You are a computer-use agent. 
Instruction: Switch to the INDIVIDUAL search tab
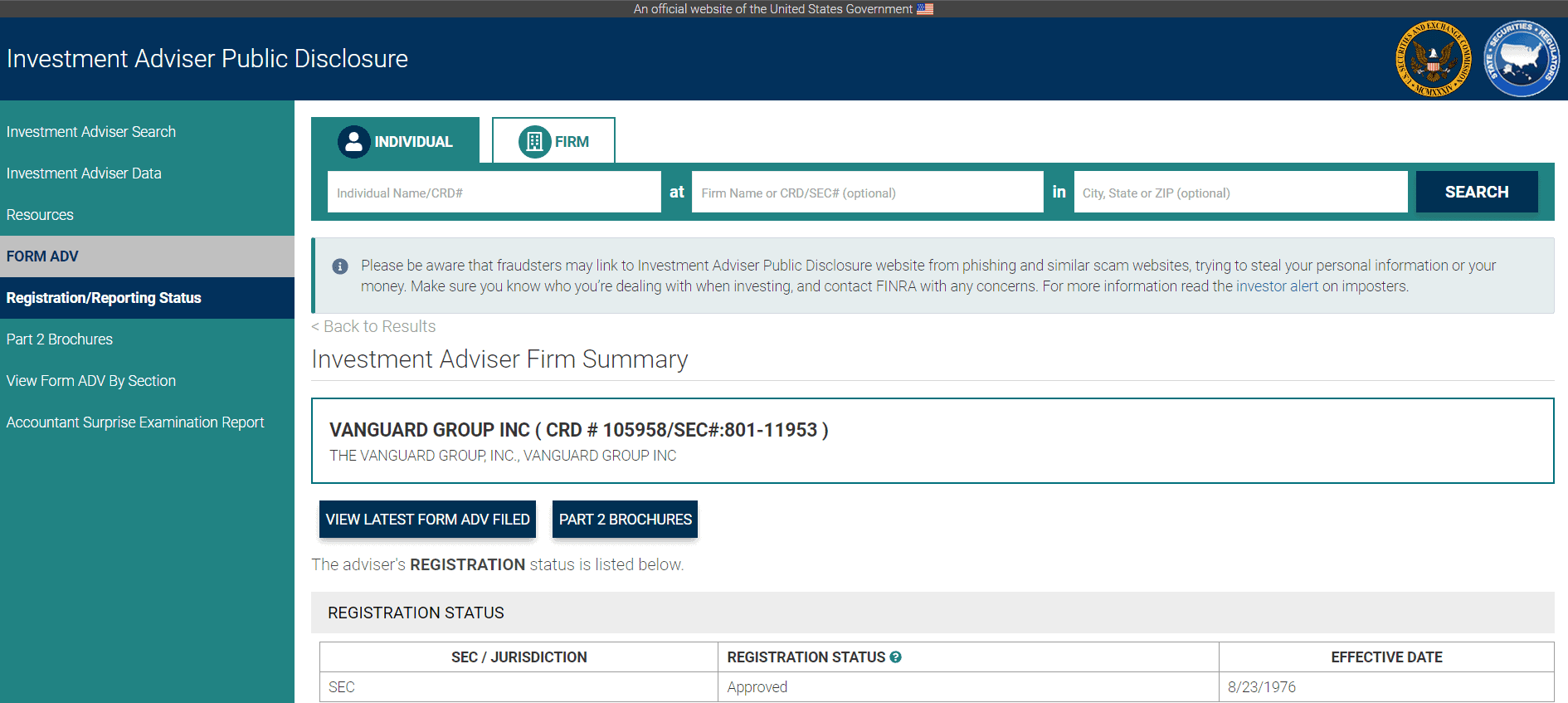[x=395, y=140]
